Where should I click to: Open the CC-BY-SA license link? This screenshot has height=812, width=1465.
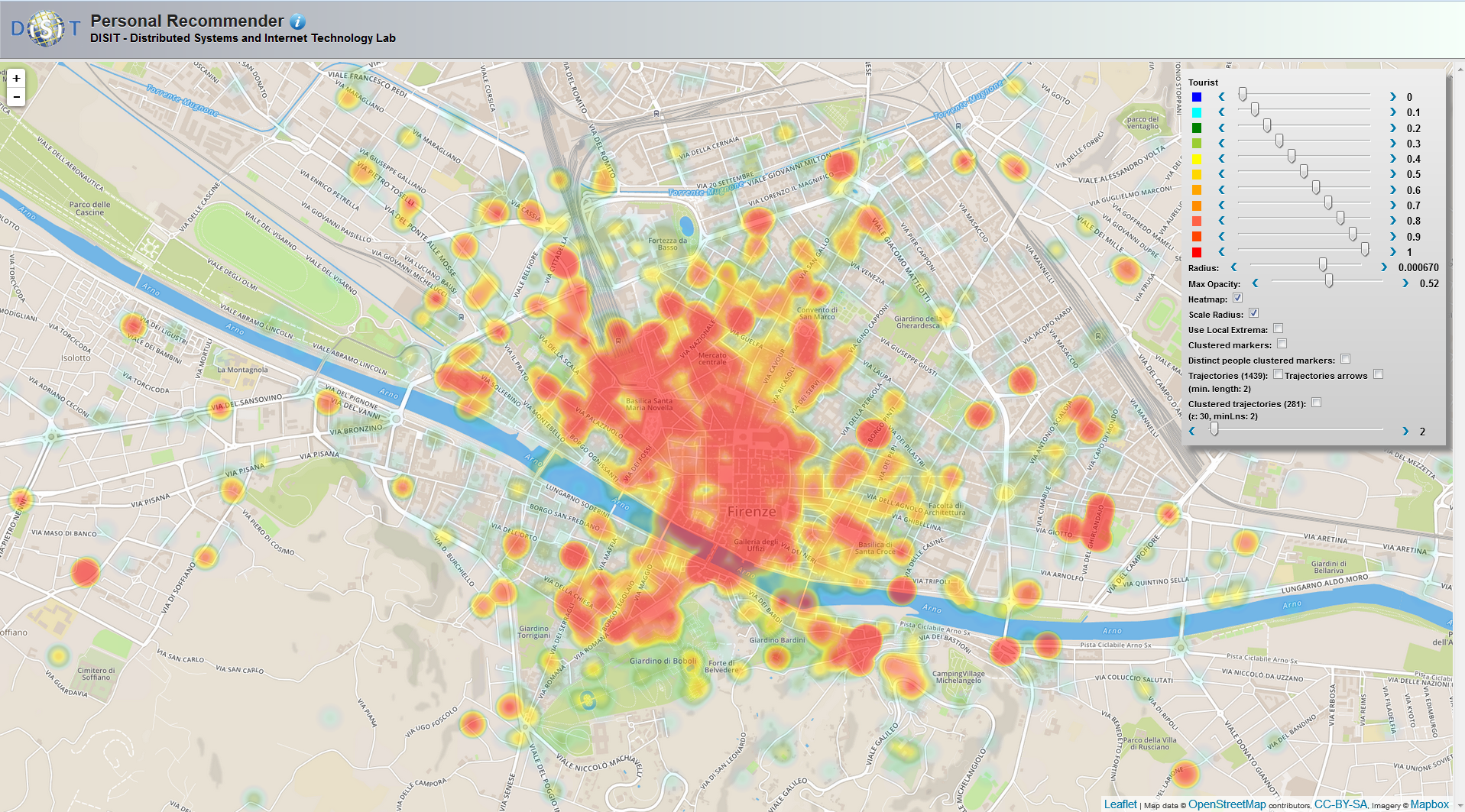1340,804
